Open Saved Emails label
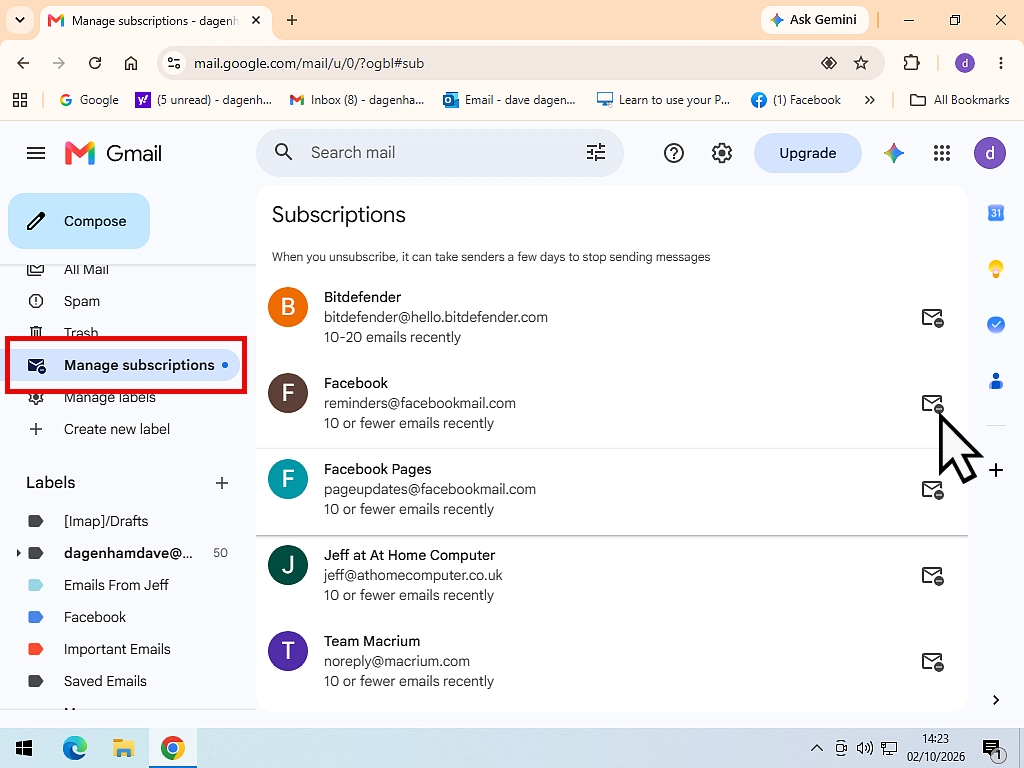This screenshot has height=768, width=1024. (105, 681)
